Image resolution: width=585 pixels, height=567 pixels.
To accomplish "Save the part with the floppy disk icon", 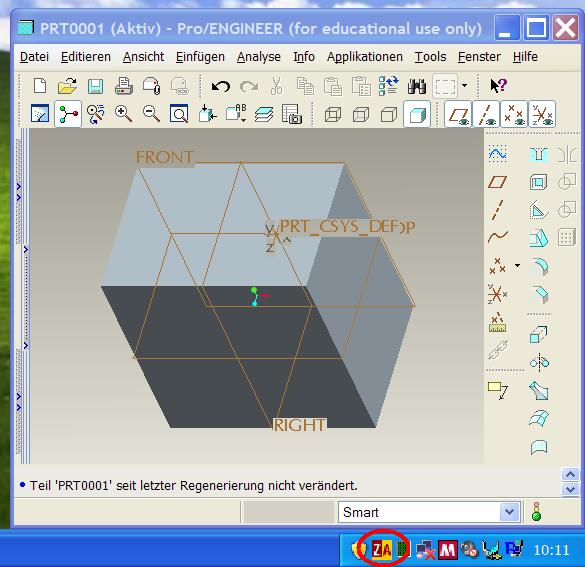I will pos(95,86).
